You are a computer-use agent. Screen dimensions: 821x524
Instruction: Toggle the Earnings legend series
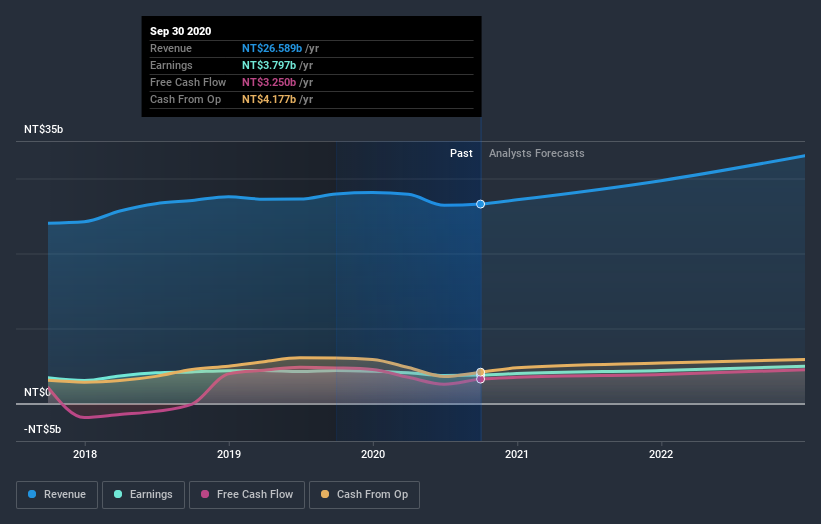click(x=143, y=495)
